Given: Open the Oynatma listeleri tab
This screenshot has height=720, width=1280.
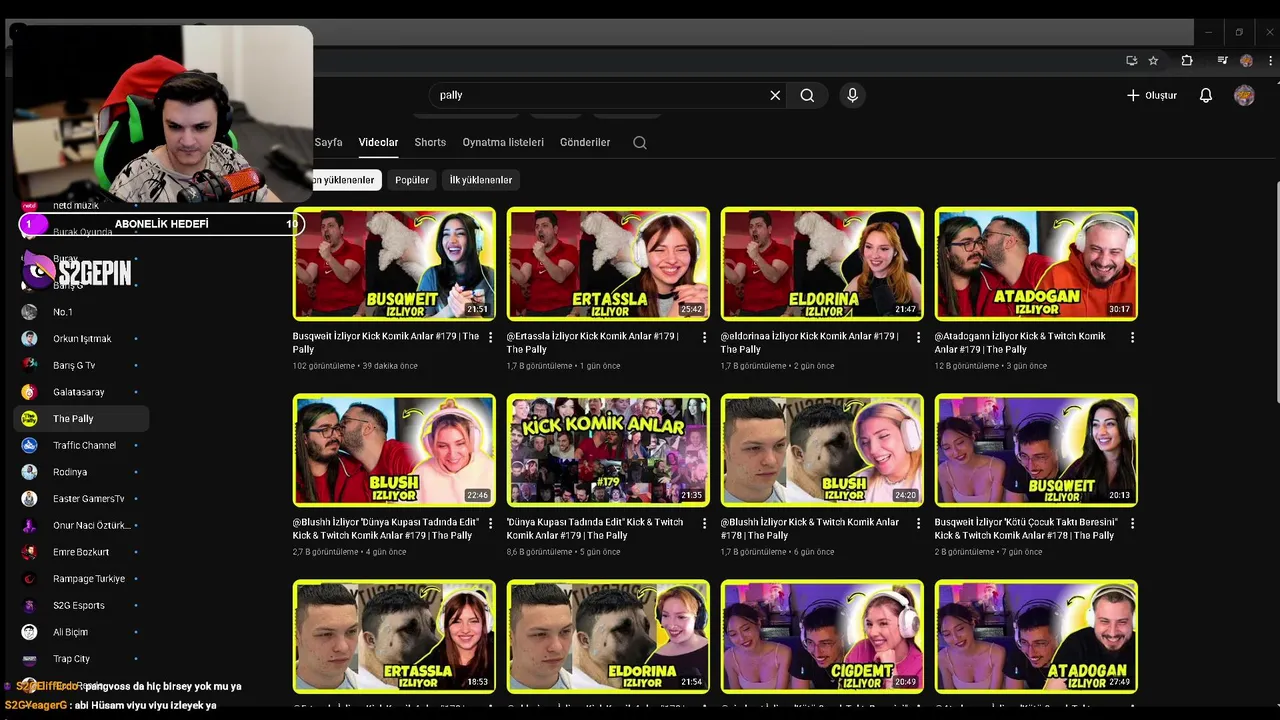Looking at the screenshot, I should (x=503, y=142).
